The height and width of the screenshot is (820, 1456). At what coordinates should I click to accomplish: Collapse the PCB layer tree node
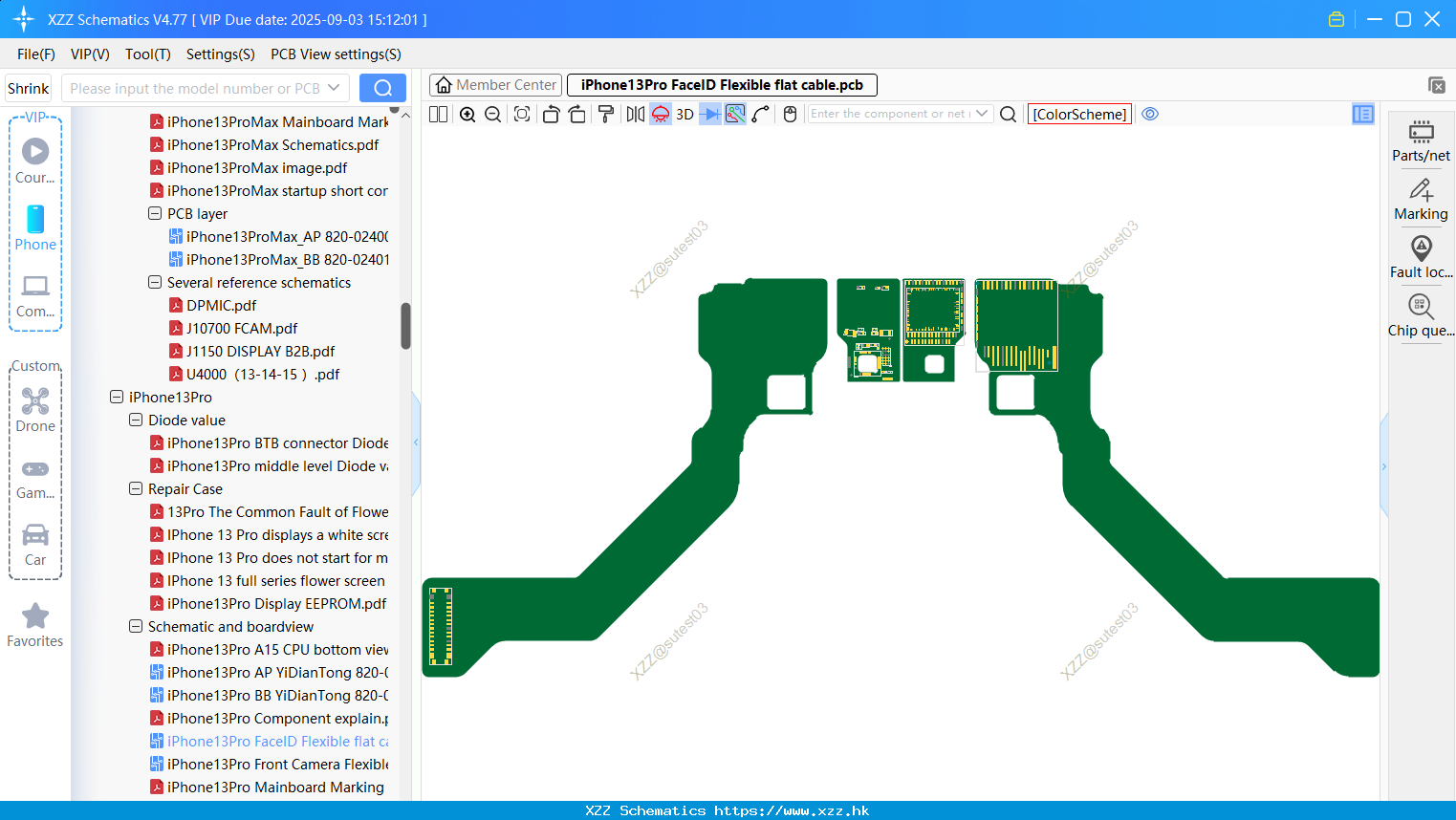(x=155, y=213)
